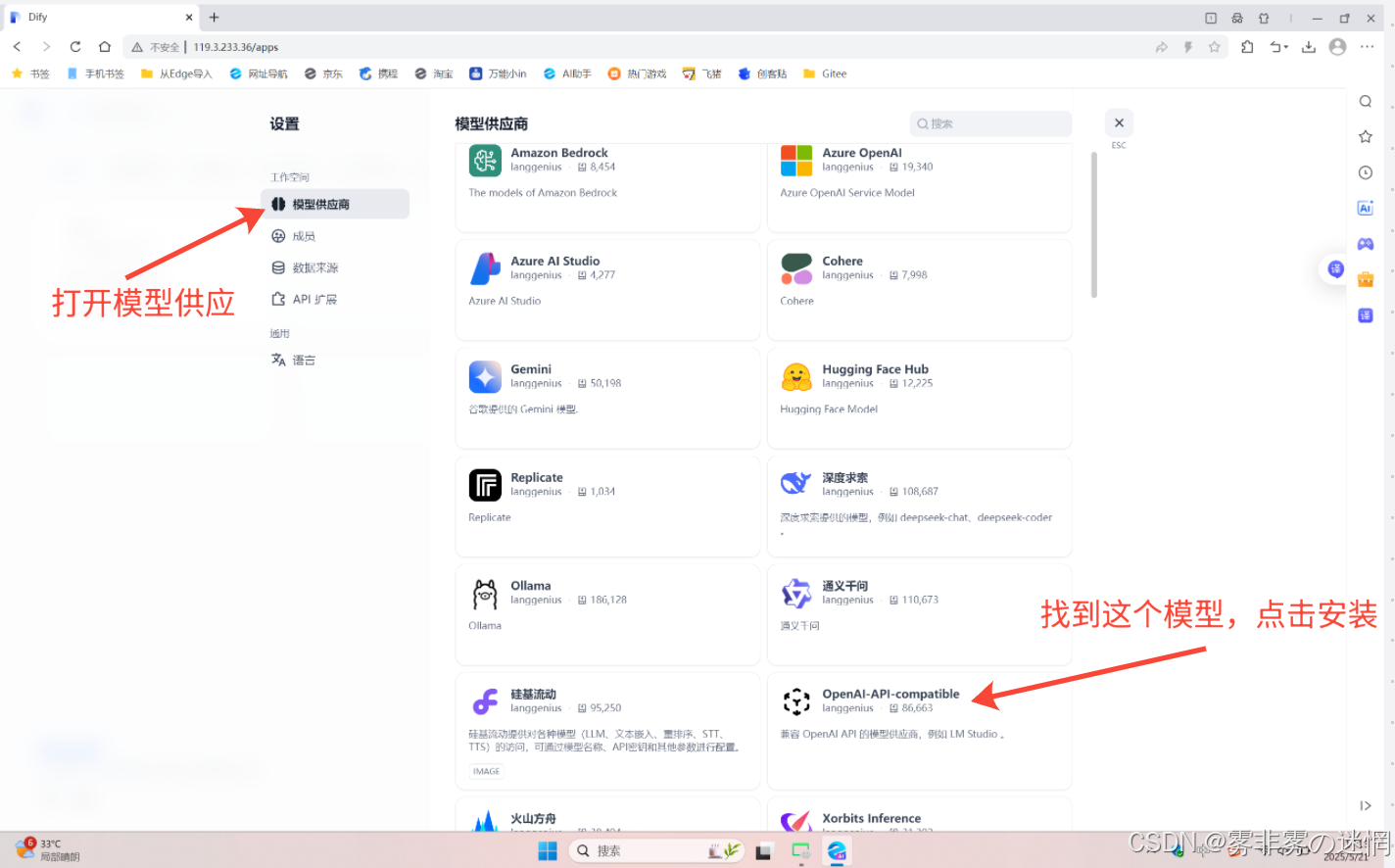Select the 硅基流动 provider icon
Screen dimensions: 1395x868
coord(485,701)
